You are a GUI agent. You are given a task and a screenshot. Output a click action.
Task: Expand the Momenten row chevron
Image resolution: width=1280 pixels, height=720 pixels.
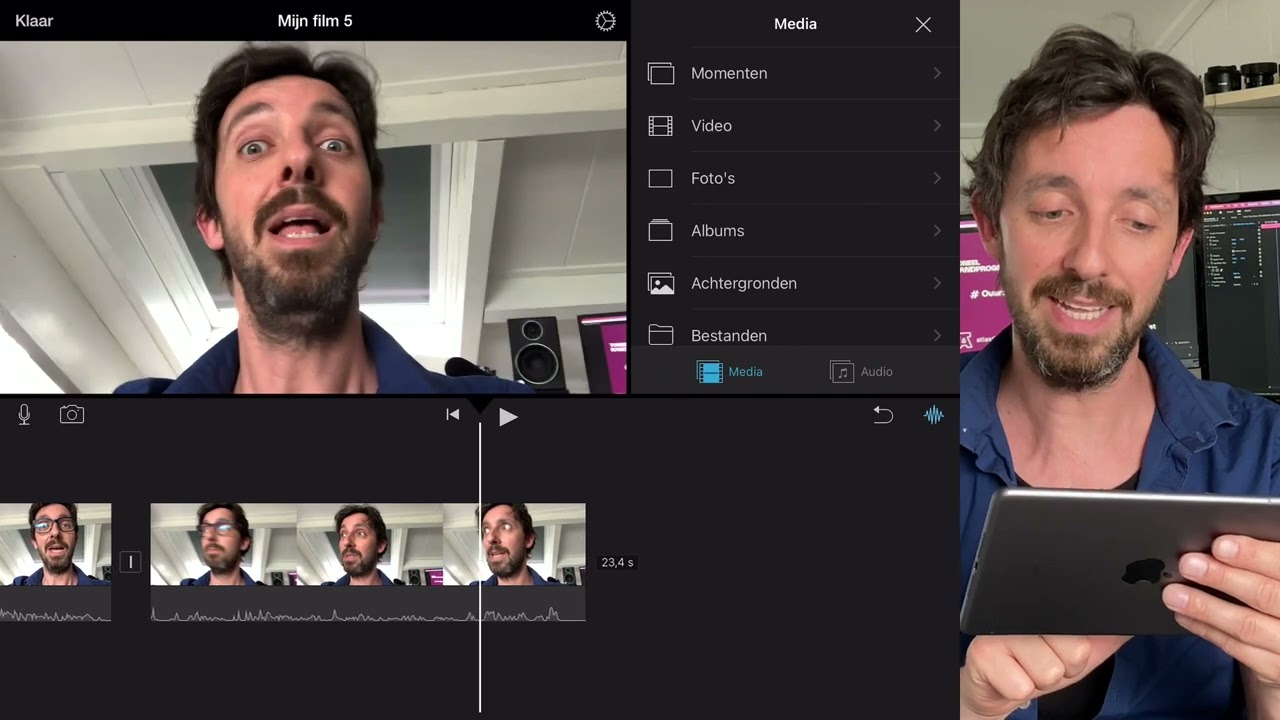(x=937, y=73)
